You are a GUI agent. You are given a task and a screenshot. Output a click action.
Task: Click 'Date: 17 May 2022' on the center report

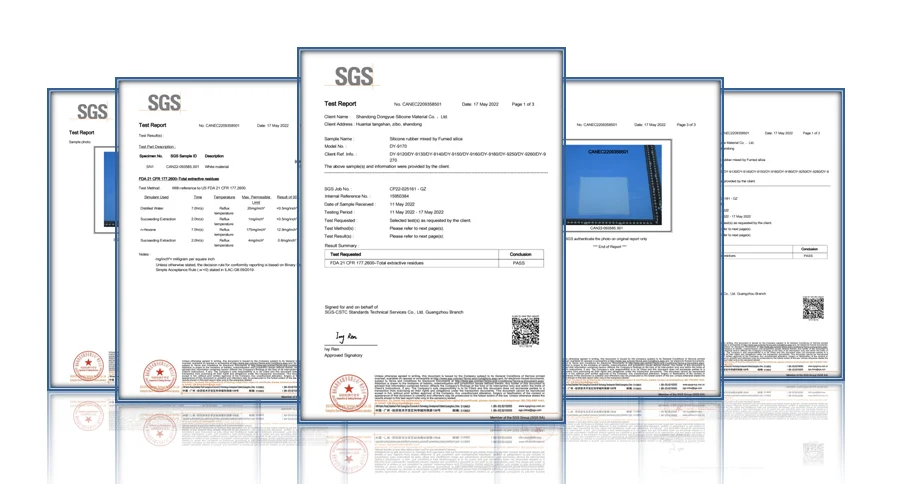480,104
